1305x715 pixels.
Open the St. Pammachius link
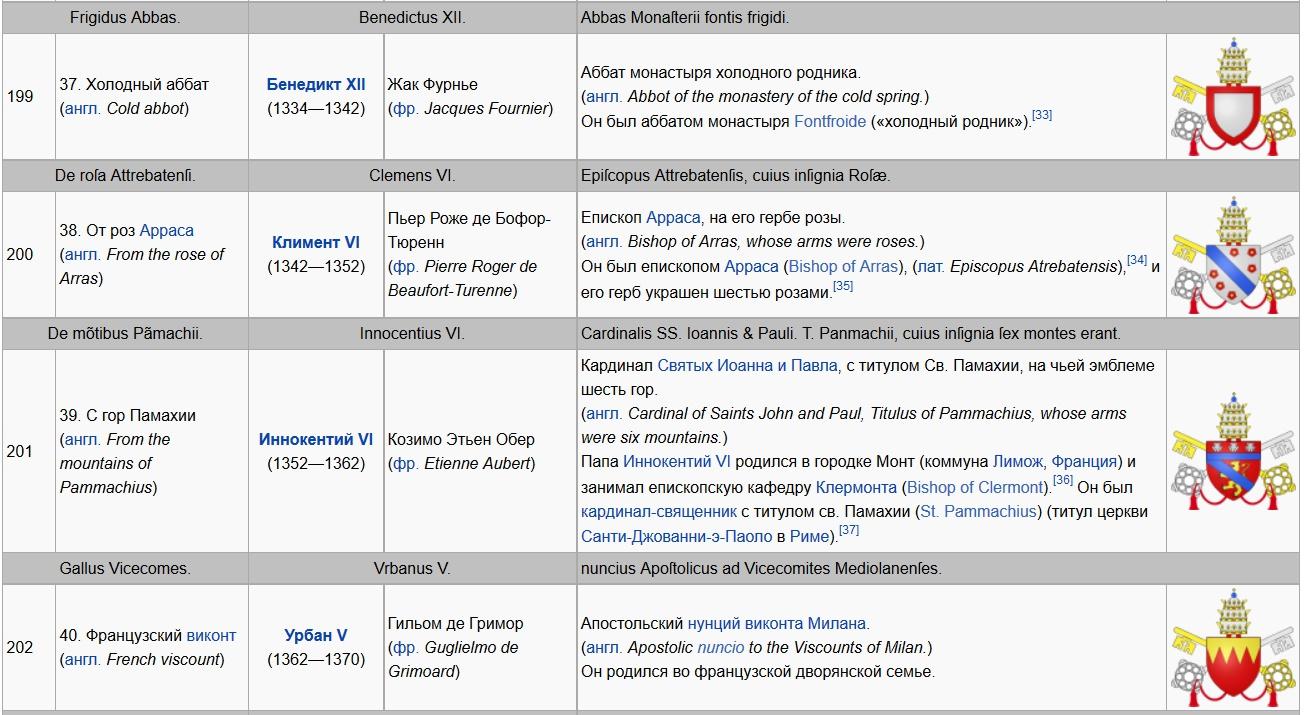point(978,511)
